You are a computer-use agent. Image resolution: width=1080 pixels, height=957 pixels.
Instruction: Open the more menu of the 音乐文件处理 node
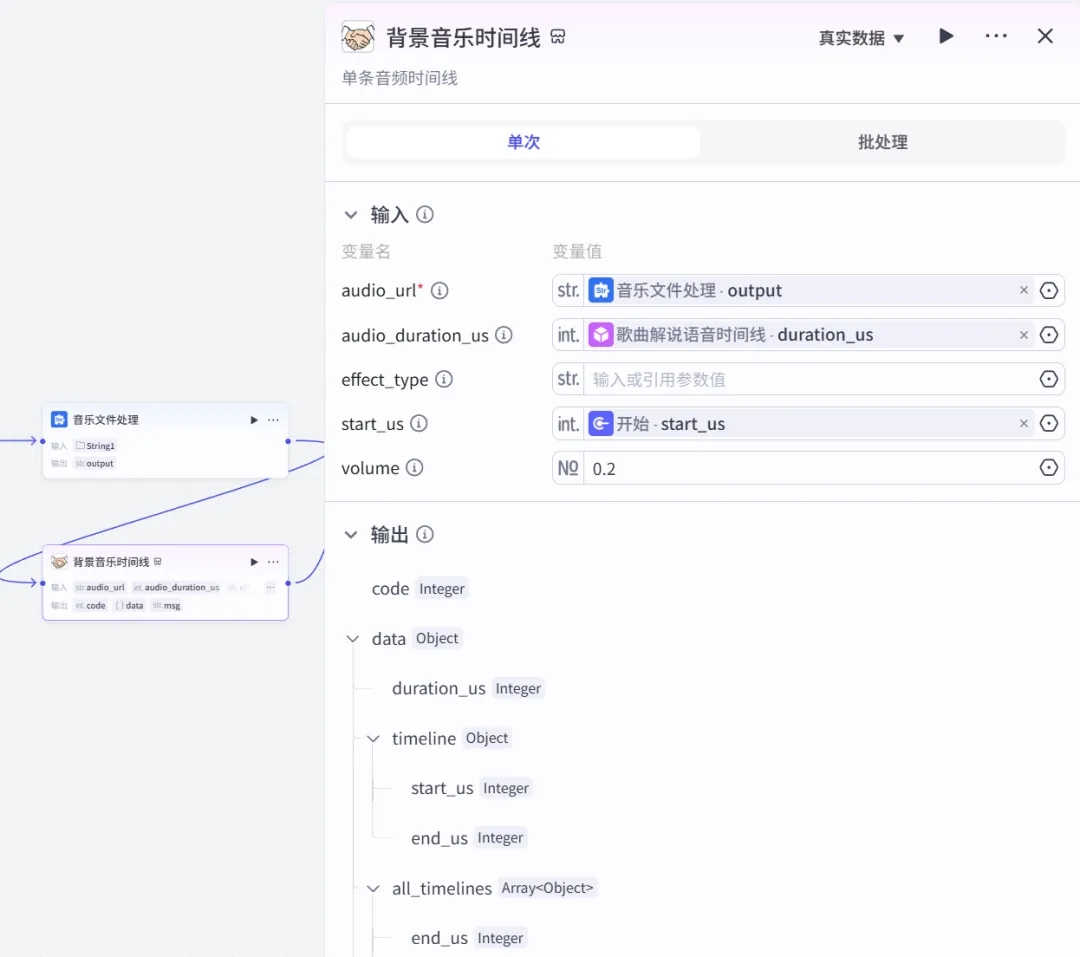click(273, 420)
